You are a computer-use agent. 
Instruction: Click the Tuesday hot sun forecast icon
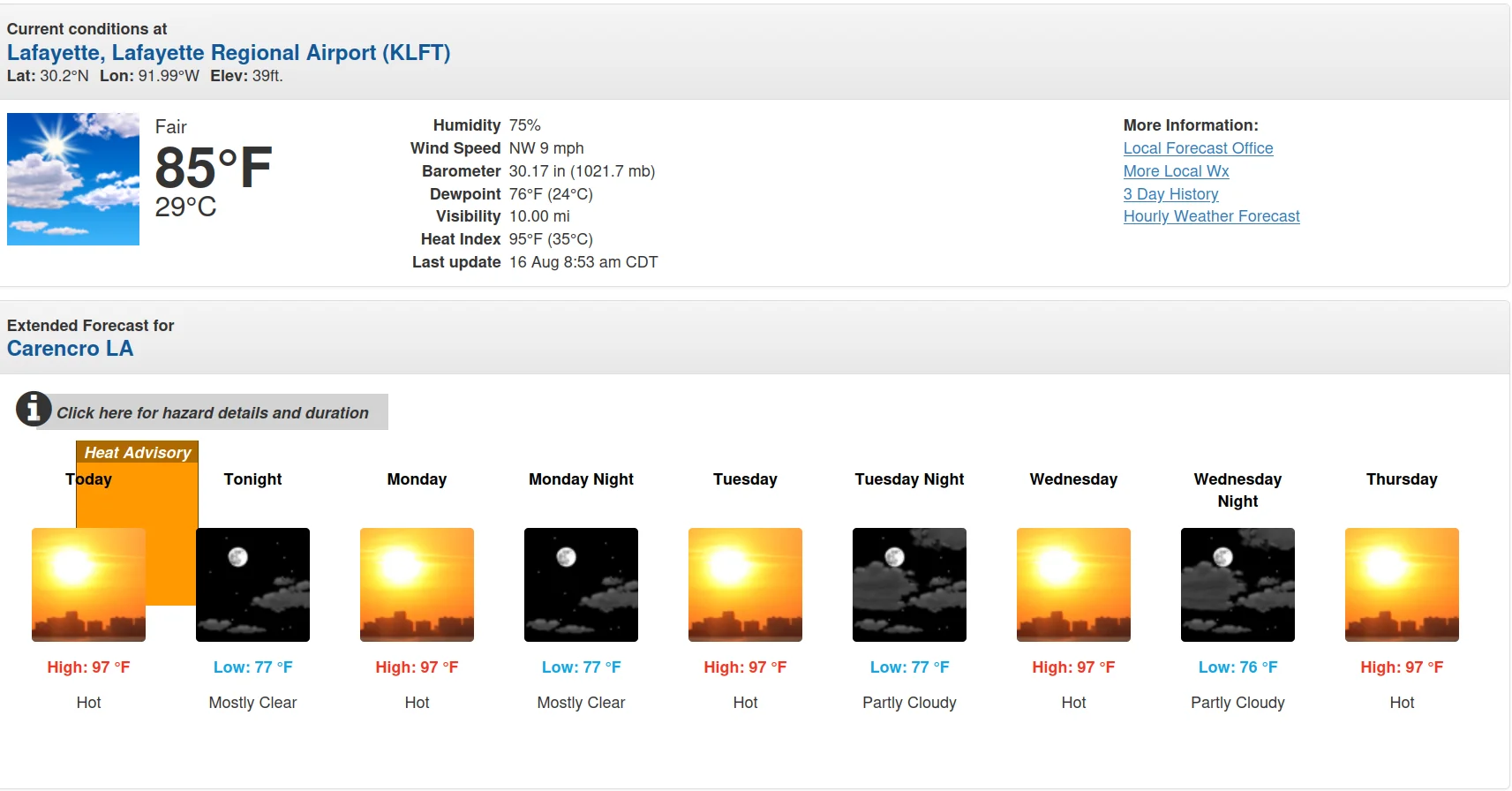pos(745,584)
